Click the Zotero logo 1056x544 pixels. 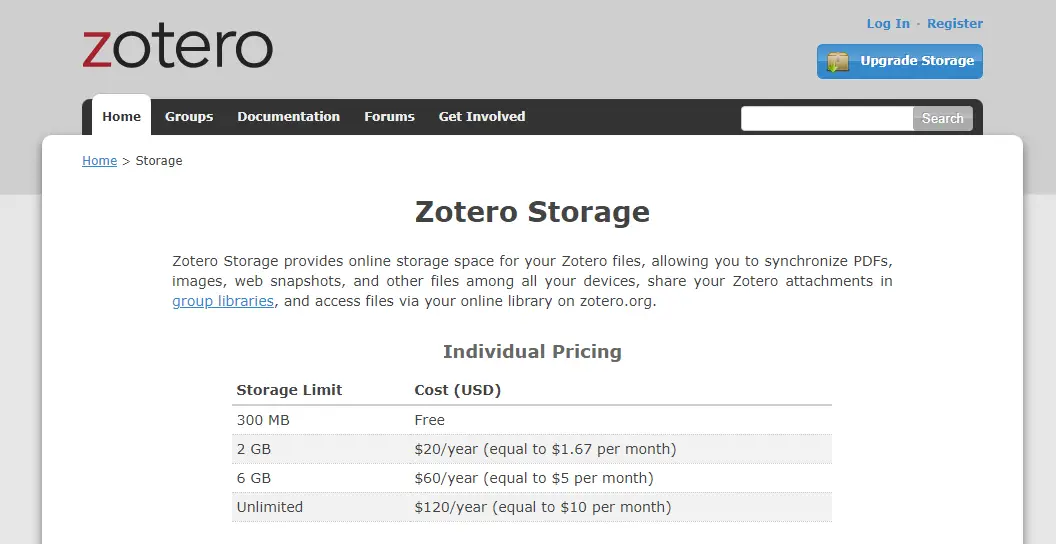pyautogui.click(x=177, y=47)
